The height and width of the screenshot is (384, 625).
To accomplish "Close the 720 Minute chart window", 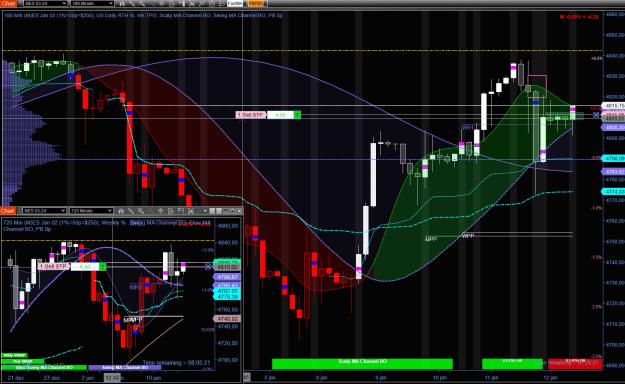I will (240, 211).
